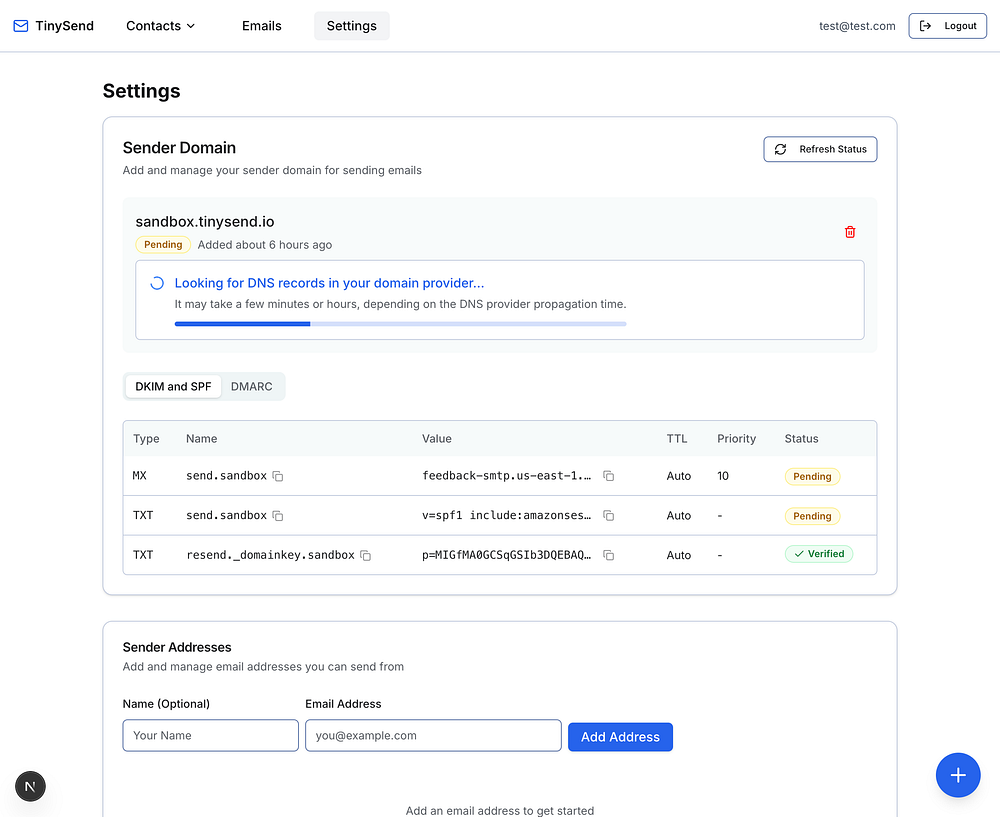Screen dimensions: 1000x817
Task: Switch to the DMARC tab
Action: [x=252, y=387]
